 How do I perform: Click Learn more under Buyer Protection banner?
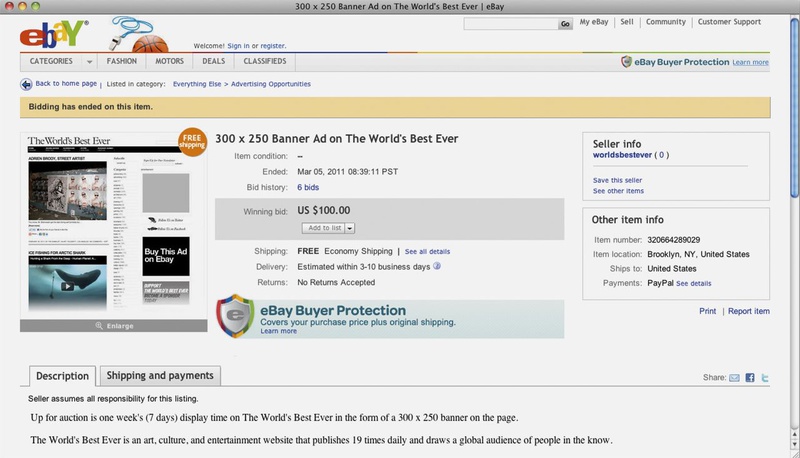tap(279, 331)
